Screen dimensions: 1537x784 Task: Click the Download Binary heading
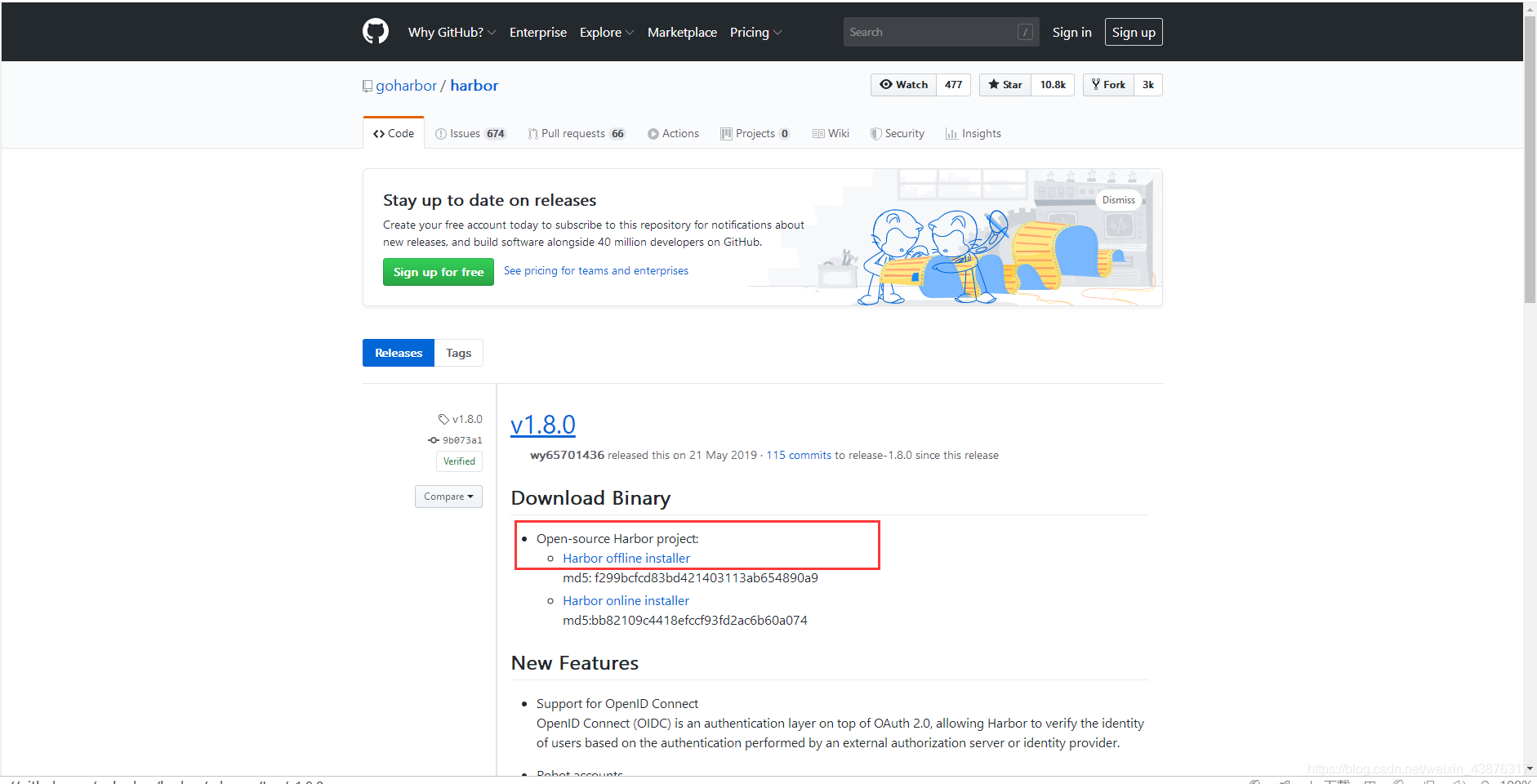pos(590,498)
